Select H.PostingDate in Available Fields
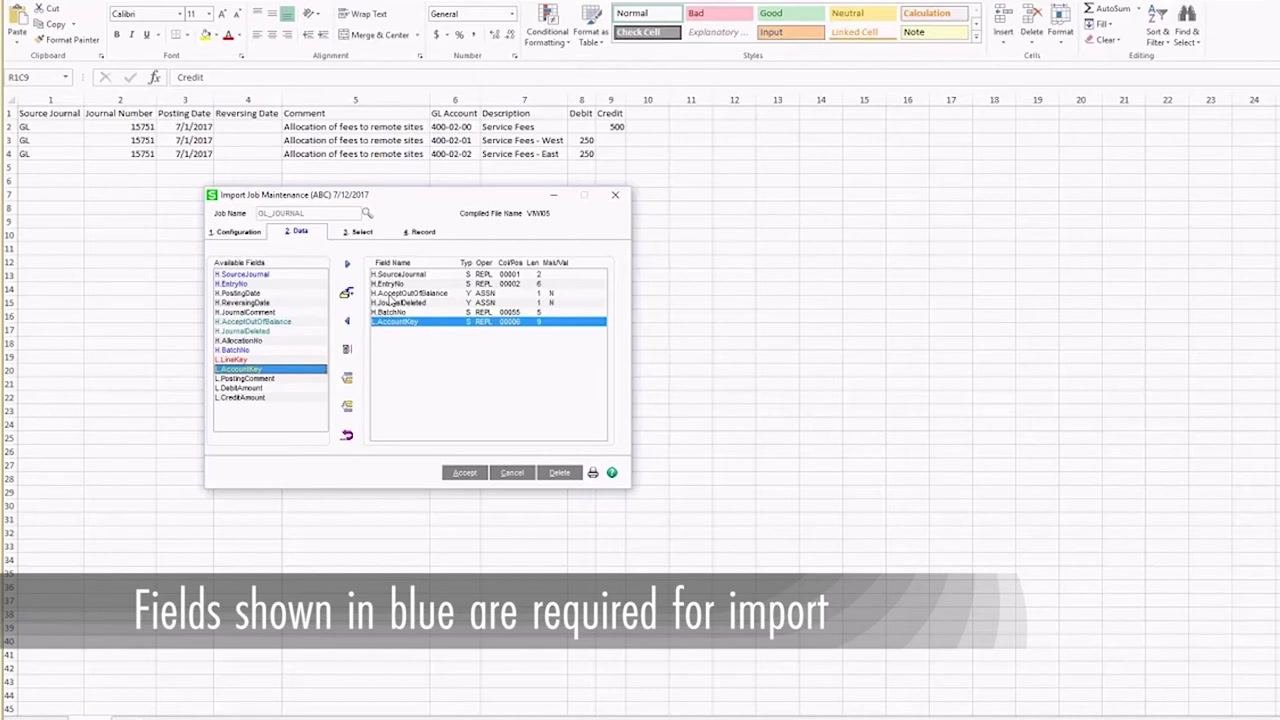The image size is (1280, 720). pyautogui.click(x=270, y=293)
